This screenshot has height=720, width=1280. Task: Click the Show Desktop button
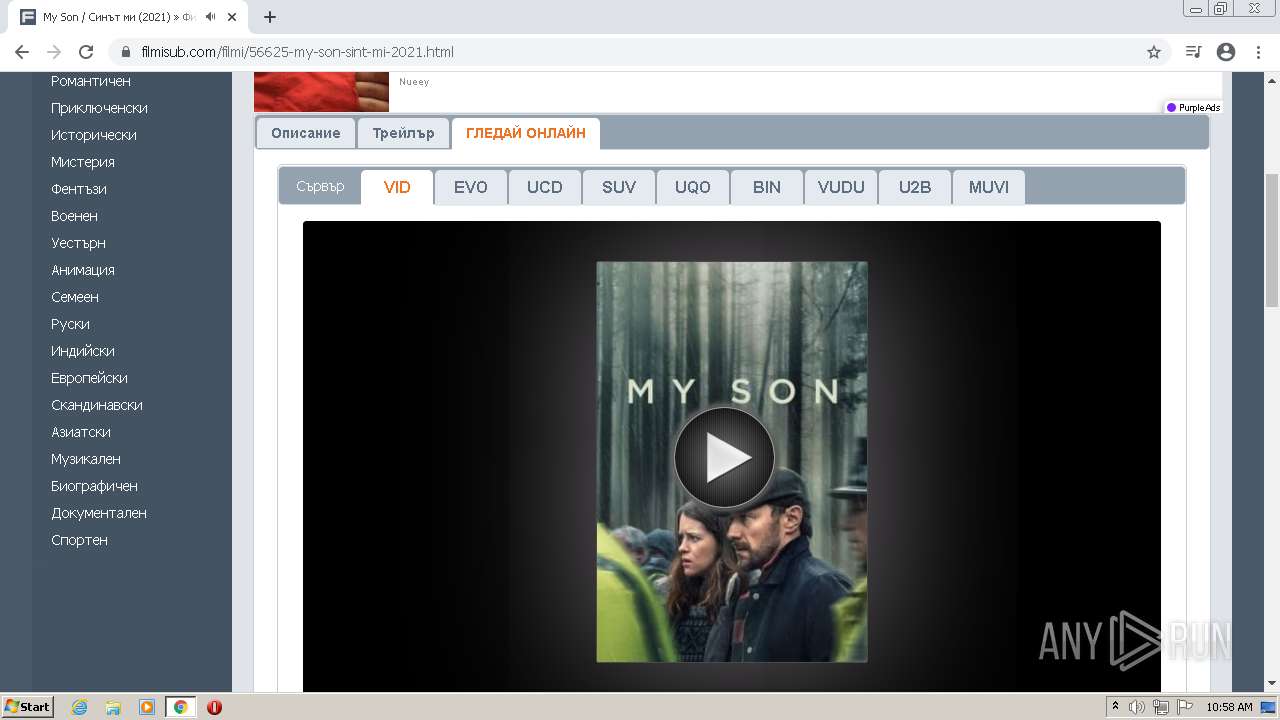click(1269, 707)
